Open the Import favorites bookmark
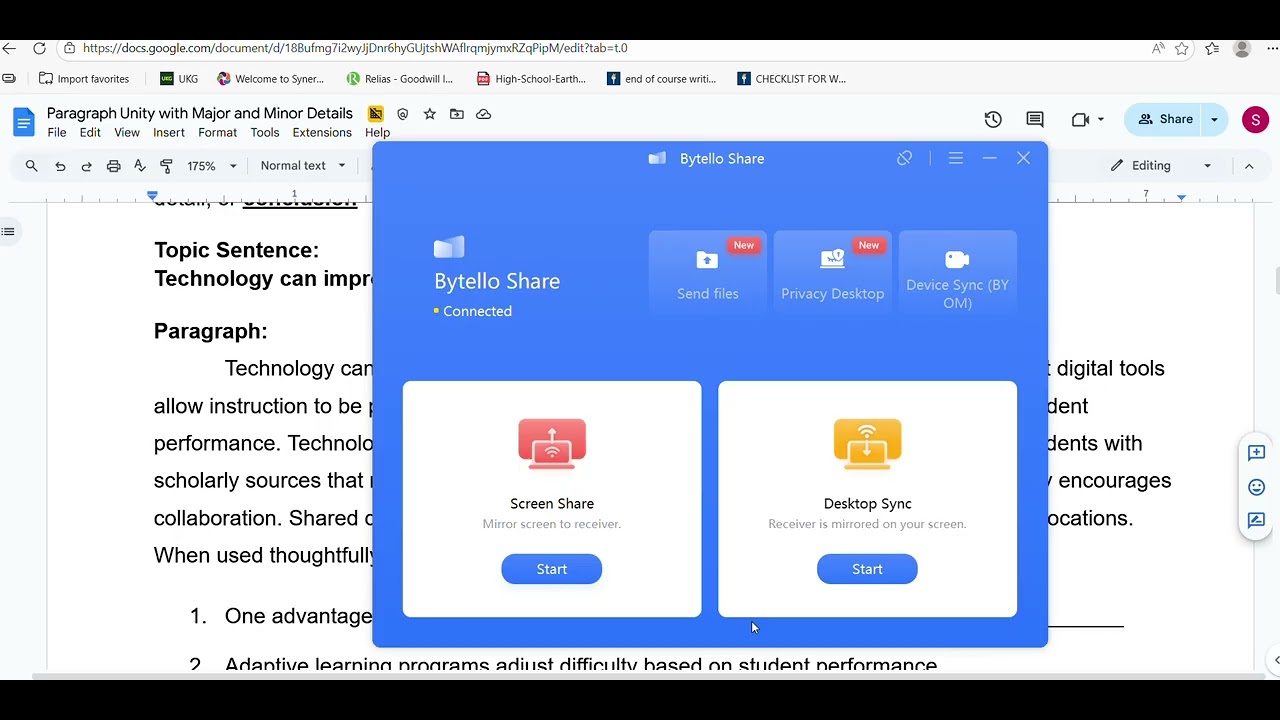 pyautogui.click(x=84, y=79)
